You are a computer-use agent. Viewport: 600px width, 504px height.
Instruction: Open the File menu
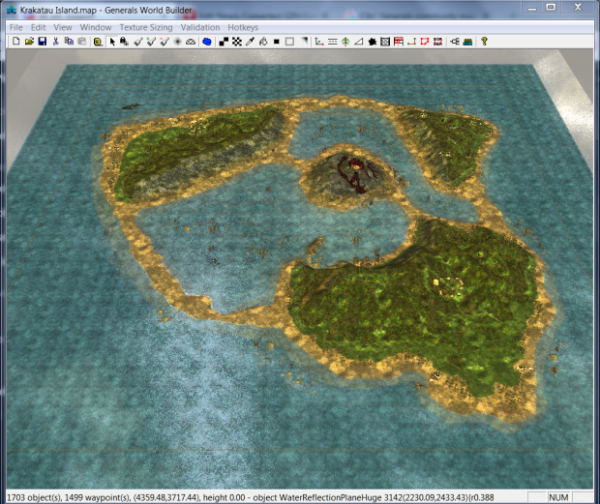point(16,28)
